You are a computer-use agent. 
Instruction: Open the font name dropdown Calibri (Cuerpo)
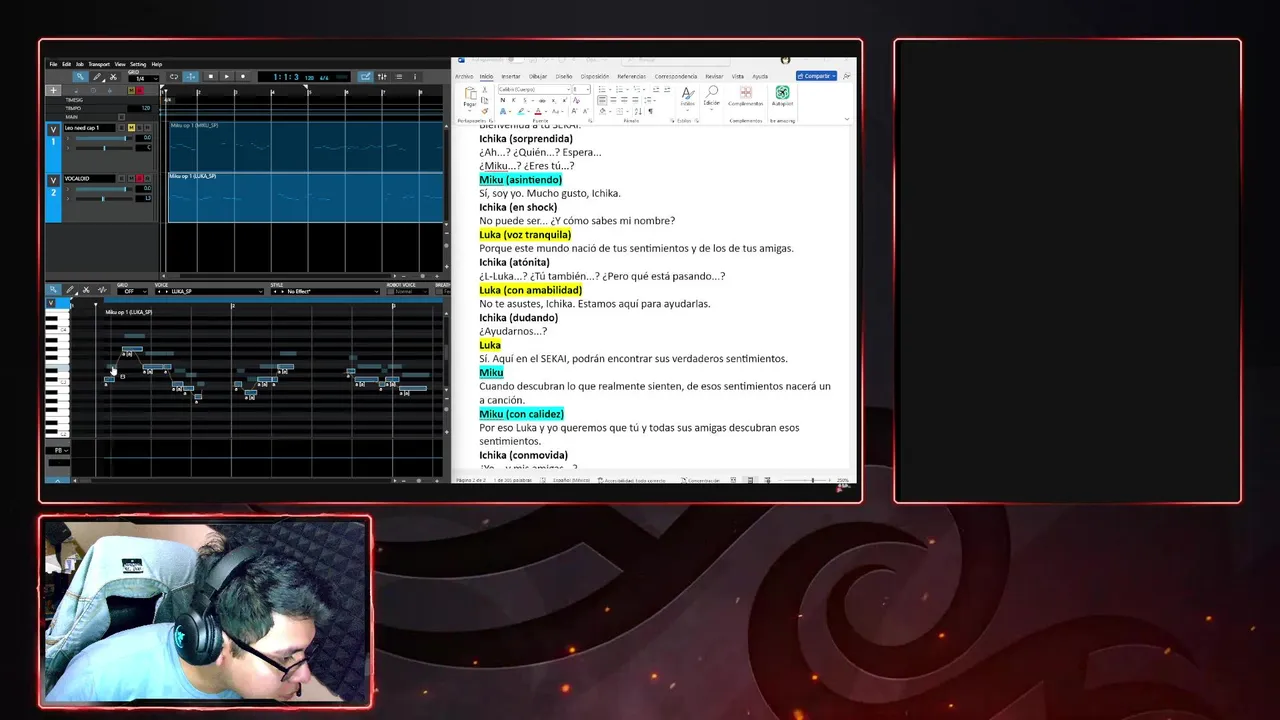(534, 89)
